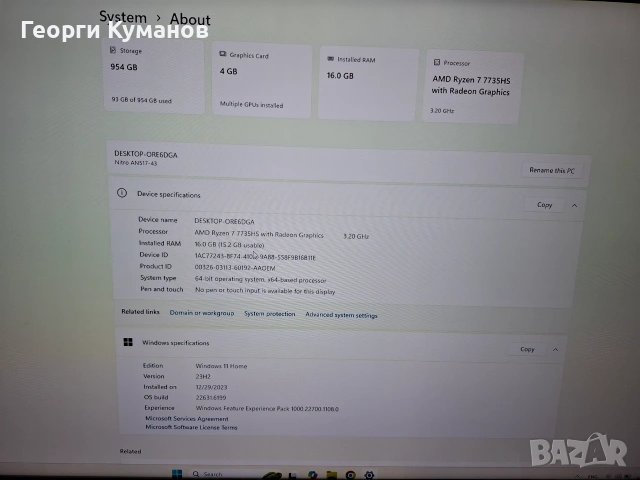640x480 pixels.
Task: Select the Processor AMD Ryzen card
Action: (473, 87)
